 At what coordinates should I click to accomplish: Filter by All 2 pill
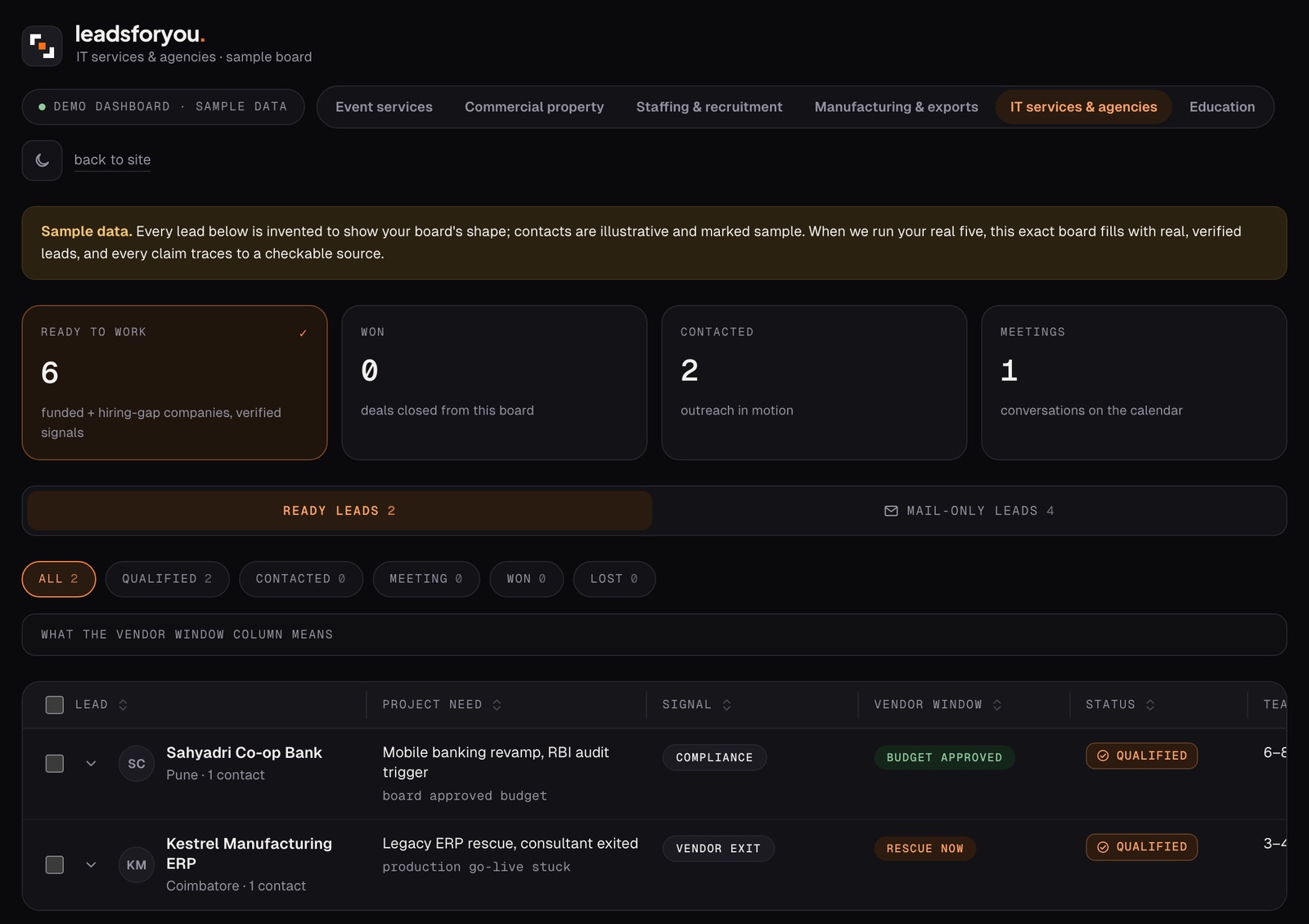[59, 579]
